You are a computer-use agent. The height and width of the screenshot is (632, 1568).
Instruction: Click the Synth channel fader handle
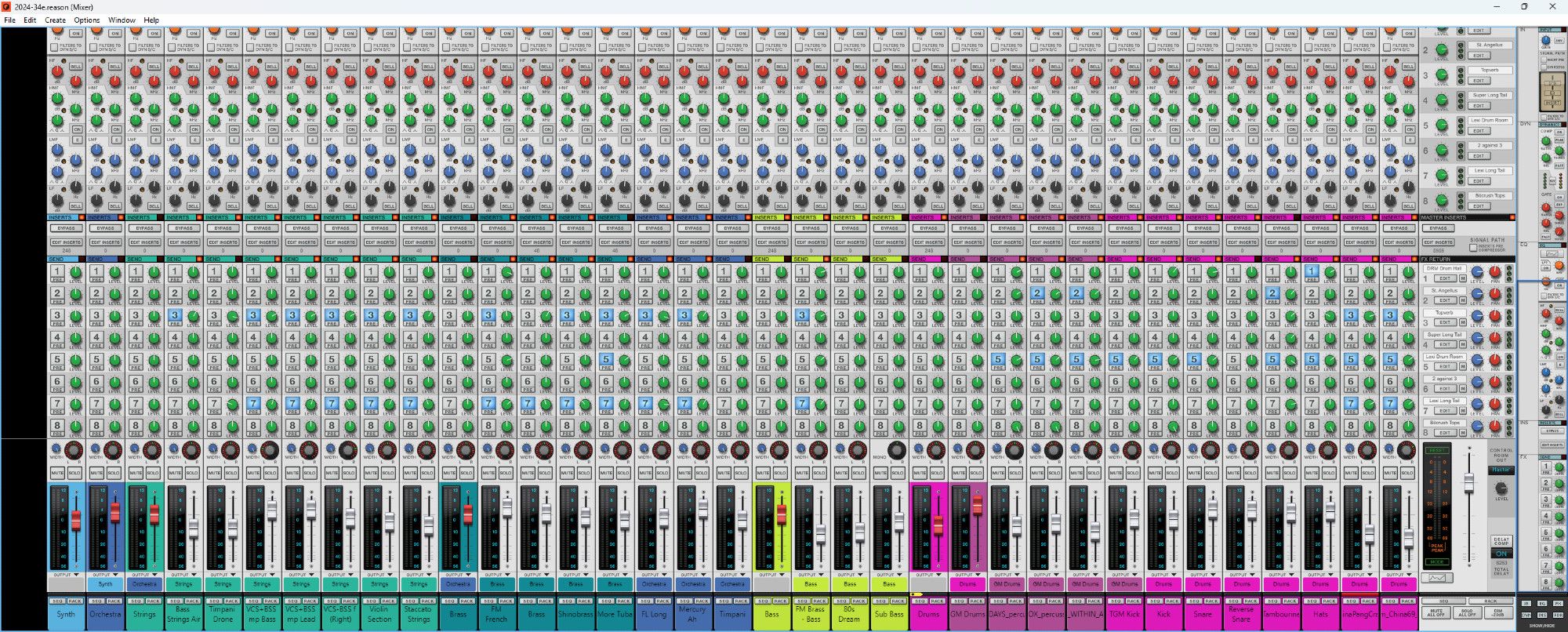[76, 519]
